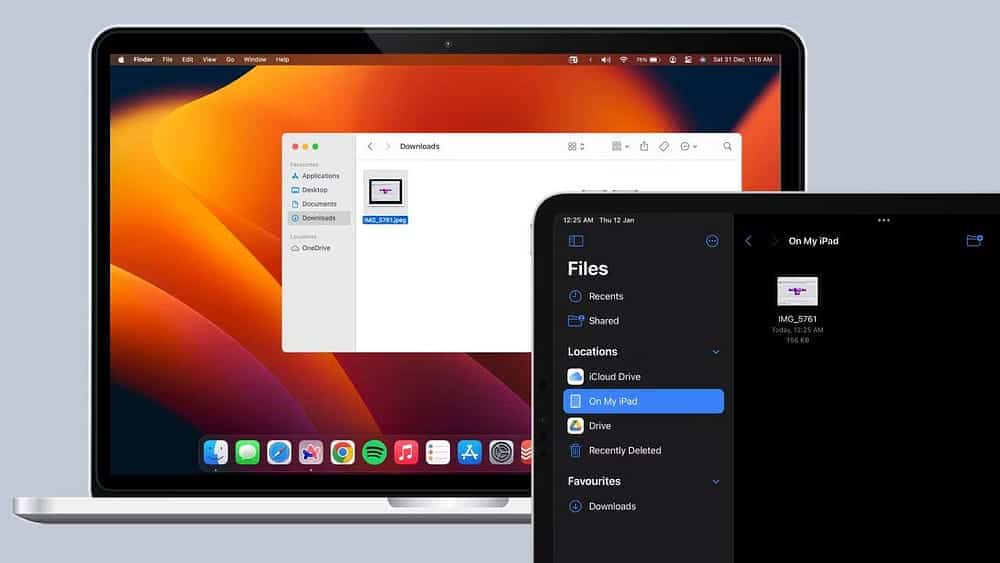Click the Finder tag icon

(664, 146)
